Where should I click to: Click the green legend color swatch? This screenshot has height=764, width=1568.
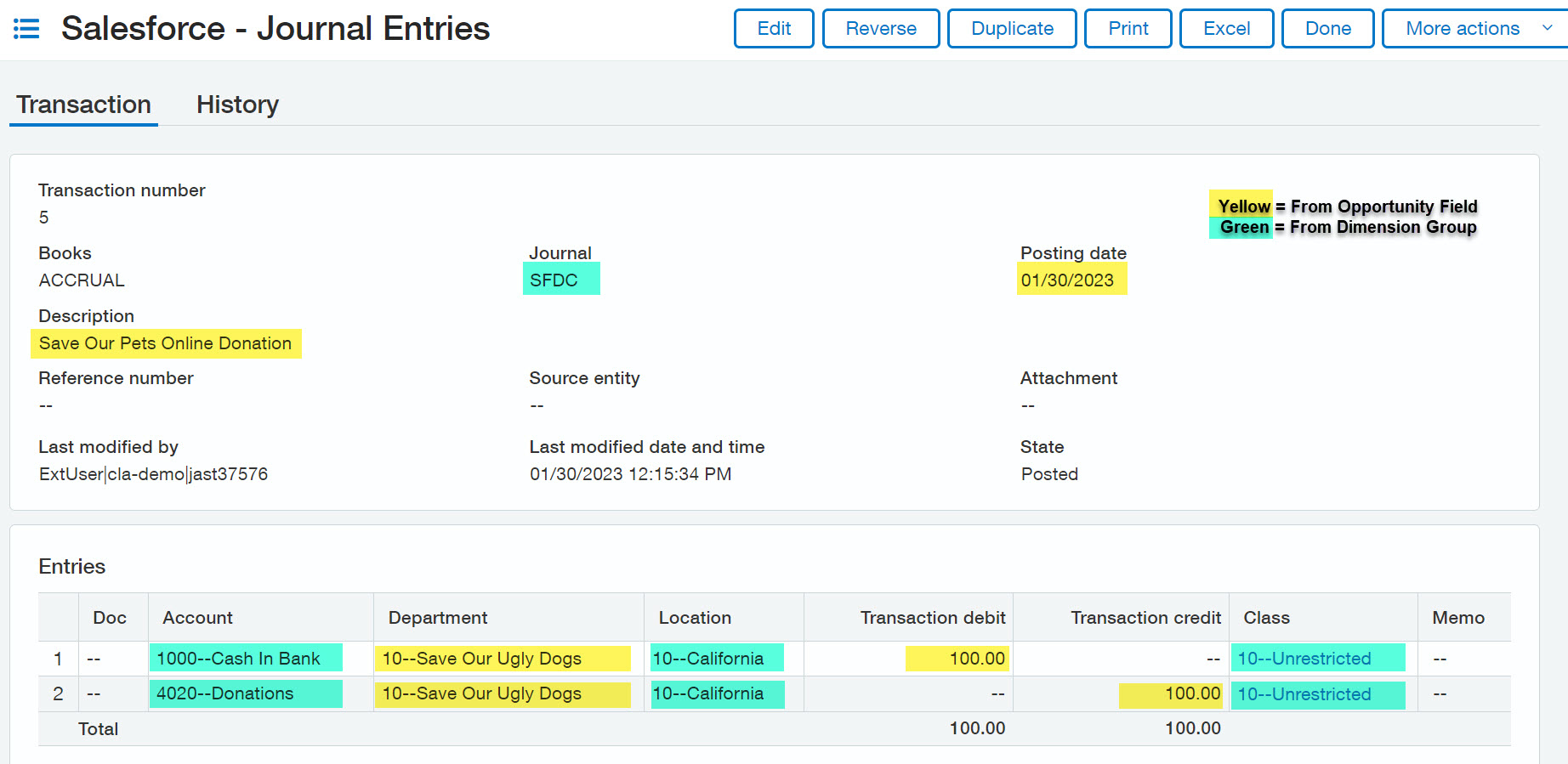(1241, 227)
